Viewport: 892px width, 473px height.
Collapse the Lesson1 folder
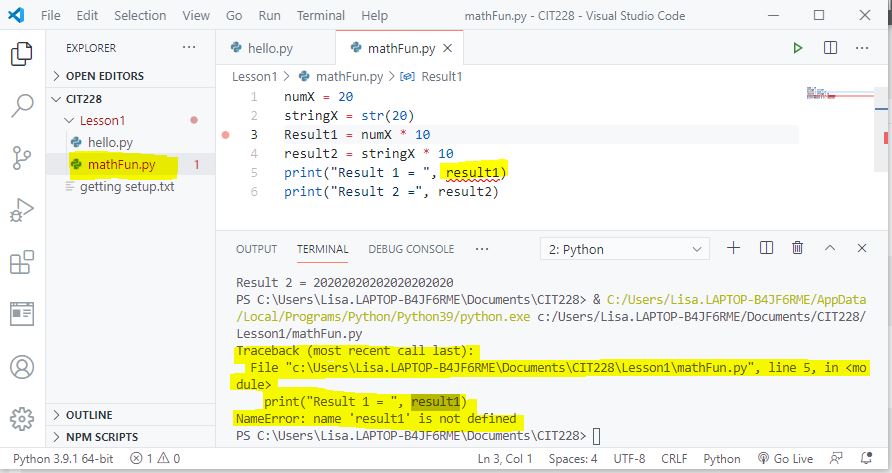[102, 120]
